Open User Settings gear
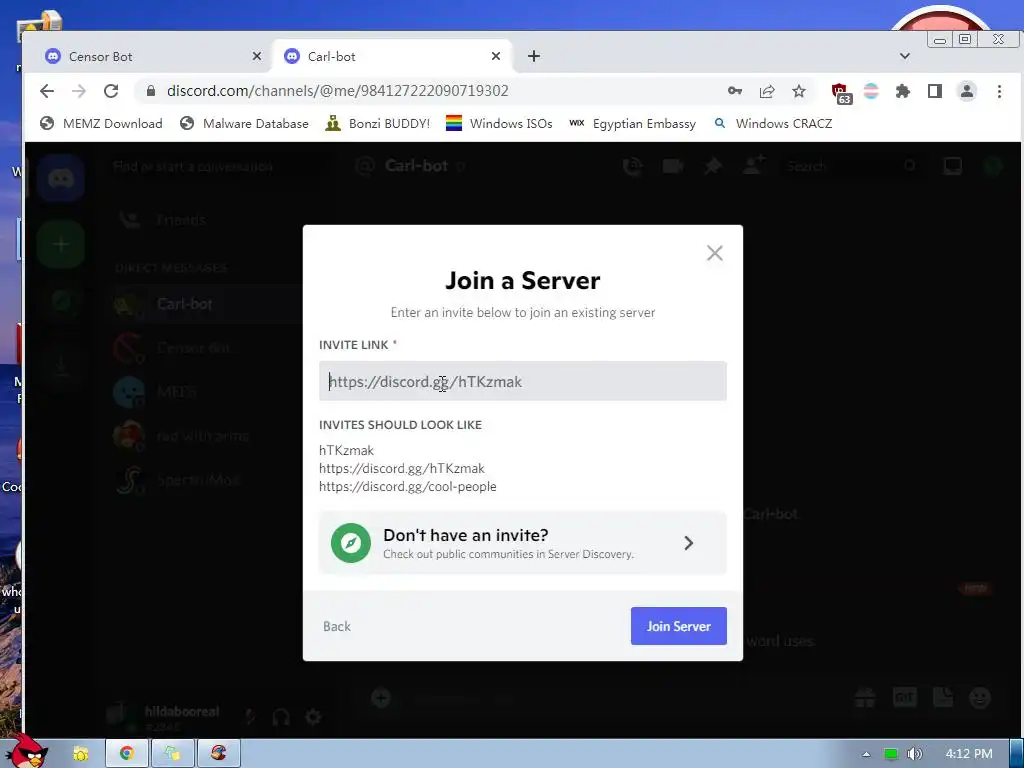Image resolution: width=1024 pixels, height=768 pixels. pyautogui.click(x=313, y=717)
